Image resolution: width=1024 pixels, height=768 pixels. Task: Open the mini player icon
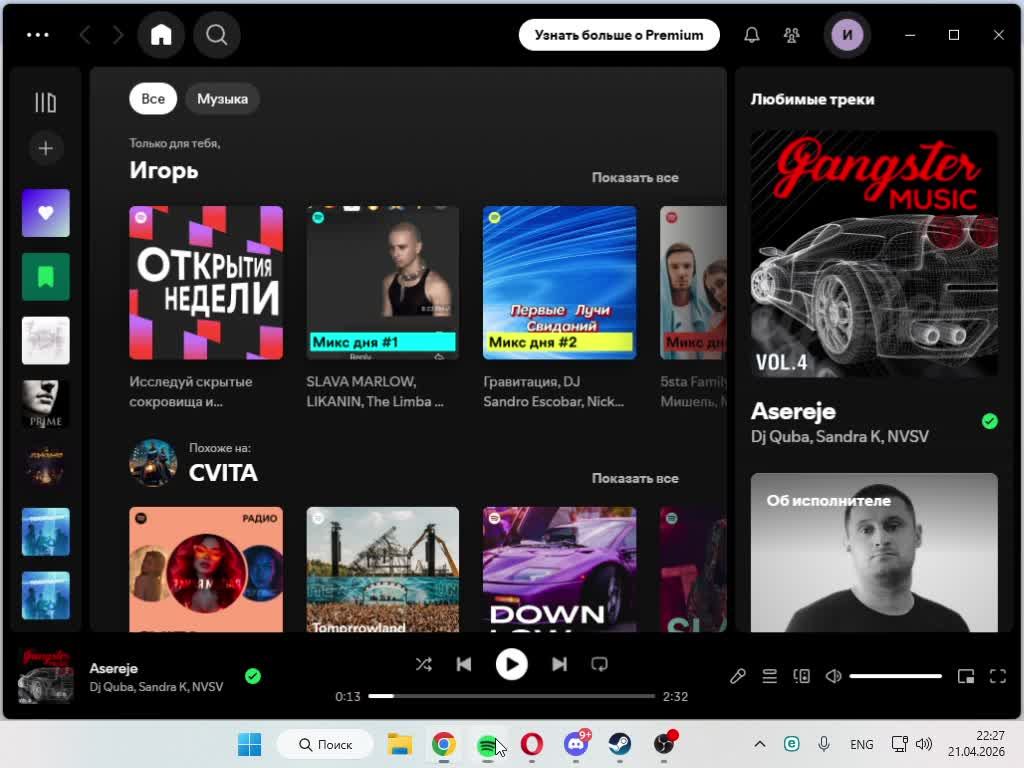point(966,677)
